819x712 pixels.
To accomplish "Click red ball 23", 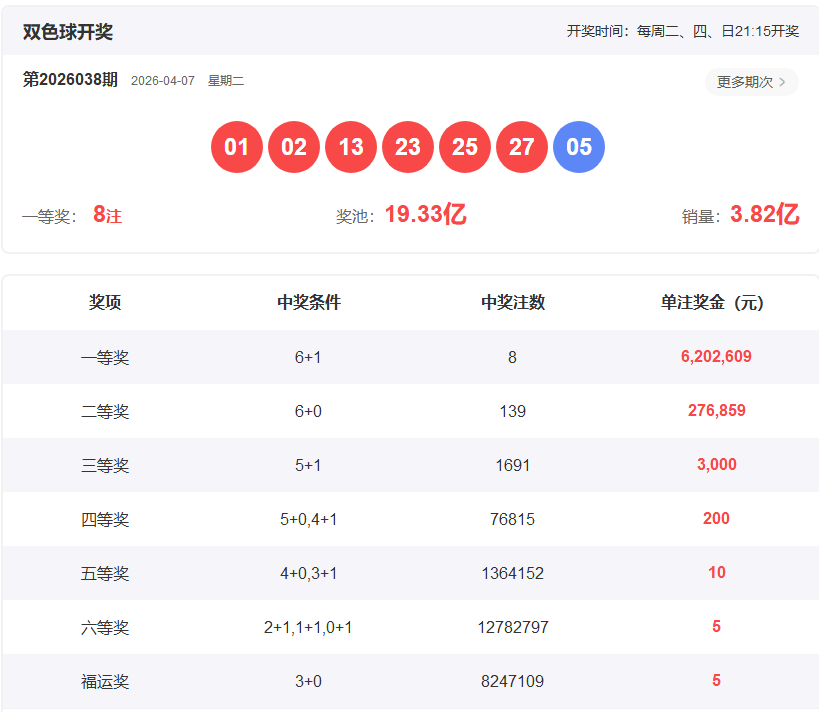I will click(x=408, y=147).
